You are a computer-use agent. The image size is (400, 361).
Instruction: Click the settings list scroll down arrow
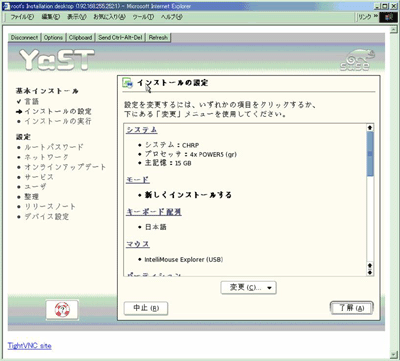pyautogui.click(x=370, y=272)
